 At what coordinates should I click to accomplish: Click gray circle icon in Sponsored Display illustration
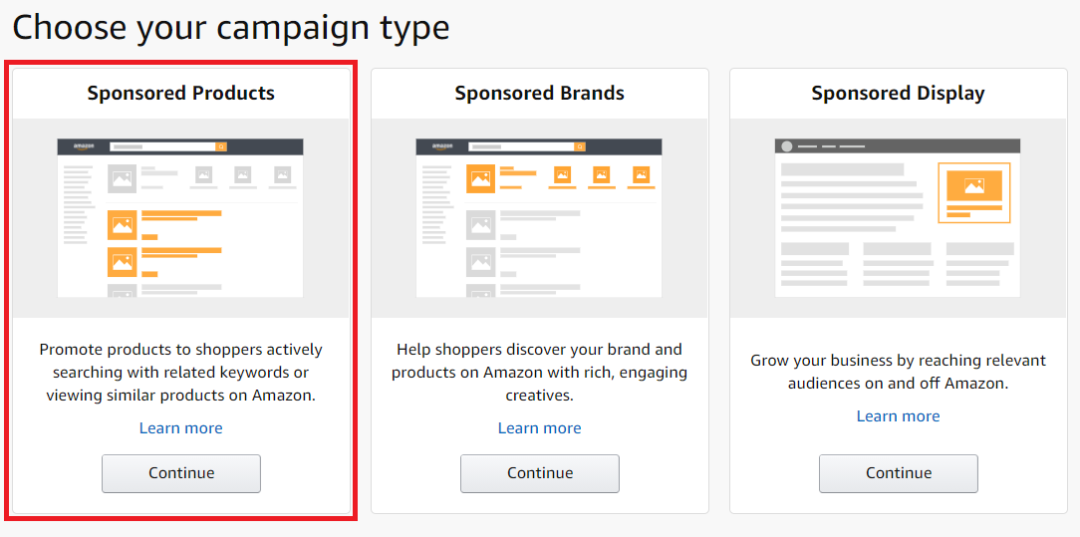[x=787, y=146]
